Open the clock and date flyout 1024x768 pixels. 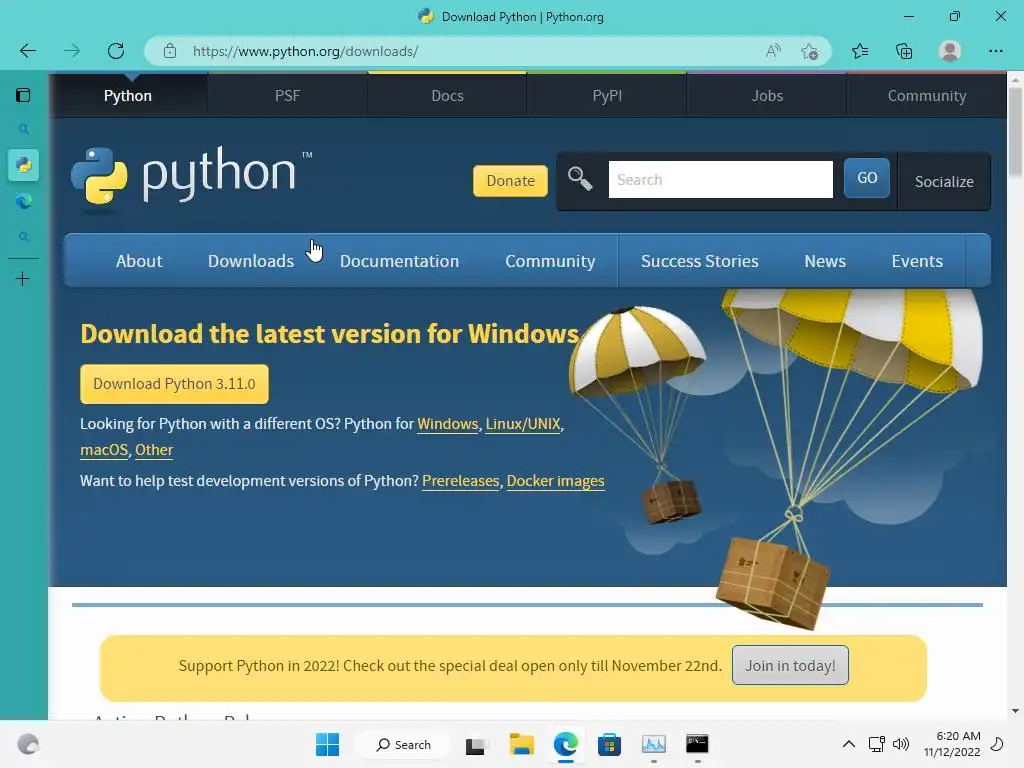952,744
